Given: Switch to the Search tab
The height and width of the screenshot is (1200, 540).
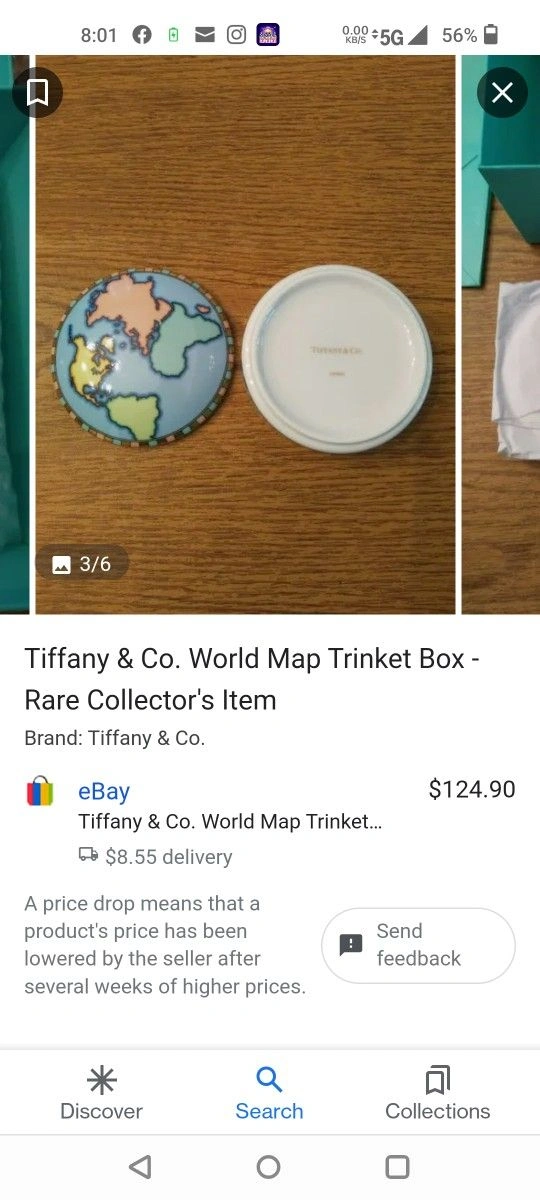Looking at the screenshot, I should pos(269,1093).
